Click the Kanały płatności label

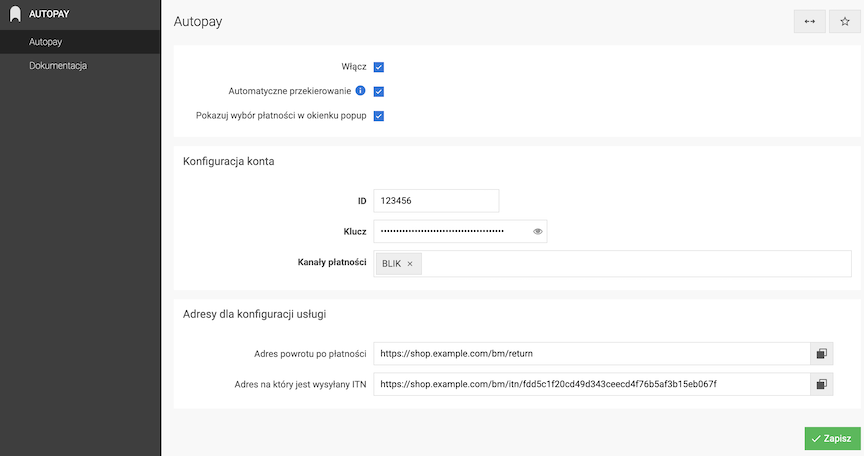pyautogui.click(x=332, y=262)
